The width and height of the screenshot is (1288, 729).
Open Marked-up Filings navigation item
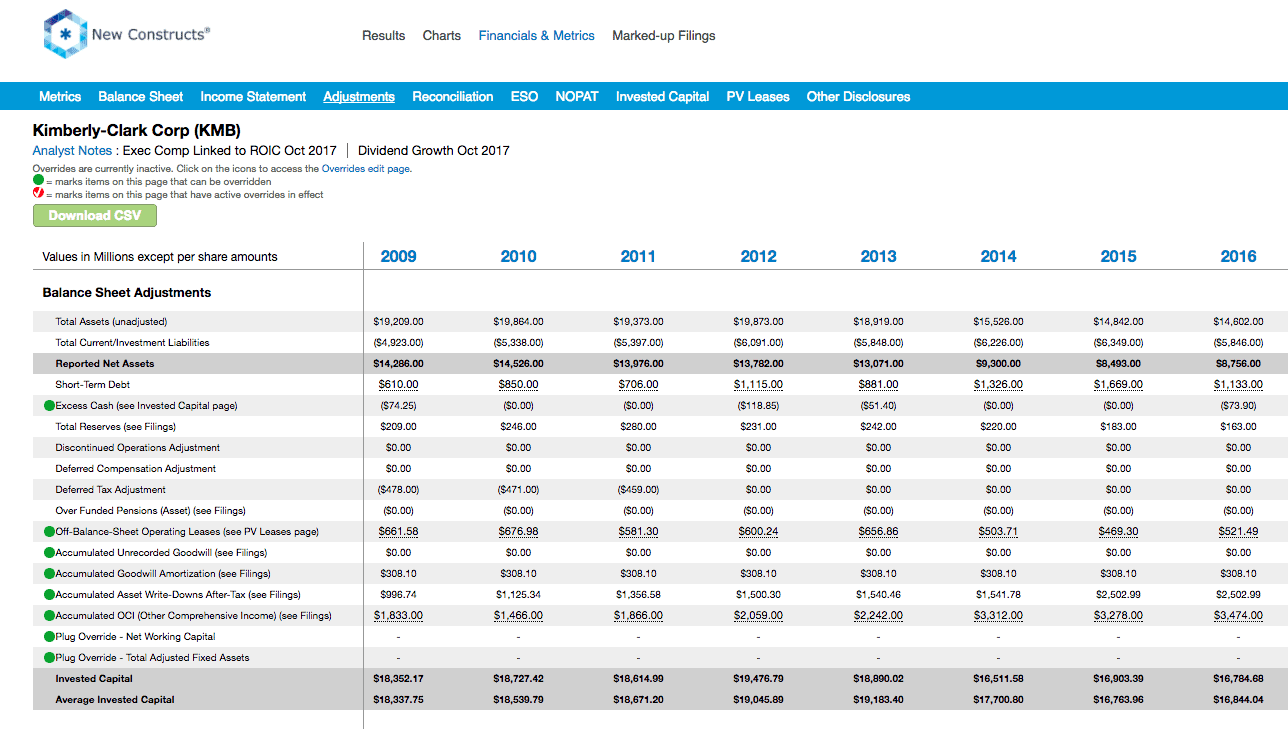coord(664,36)
